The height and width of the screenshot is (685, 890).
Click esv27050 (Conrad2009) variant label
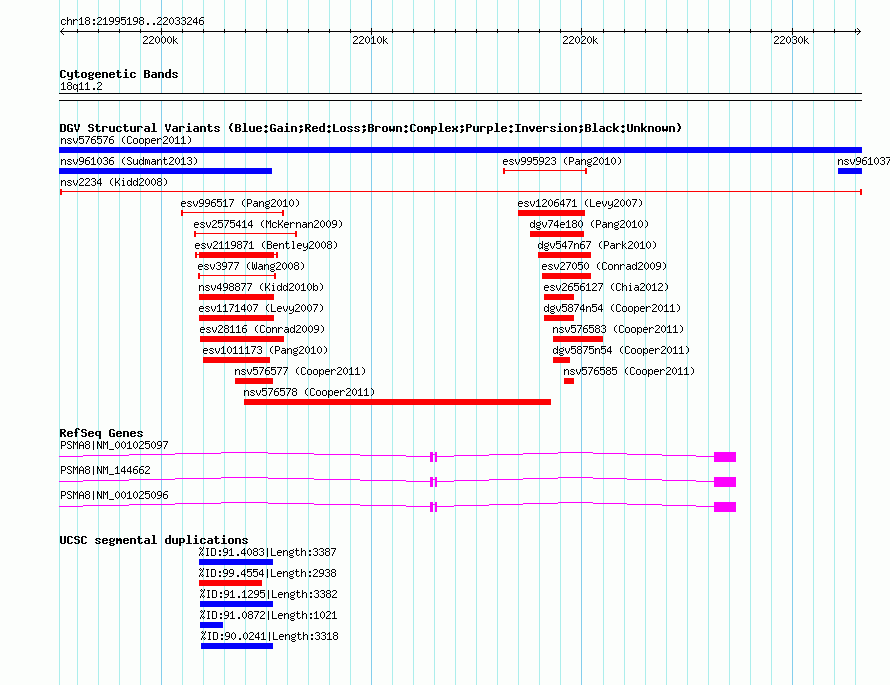coord(604,266)
